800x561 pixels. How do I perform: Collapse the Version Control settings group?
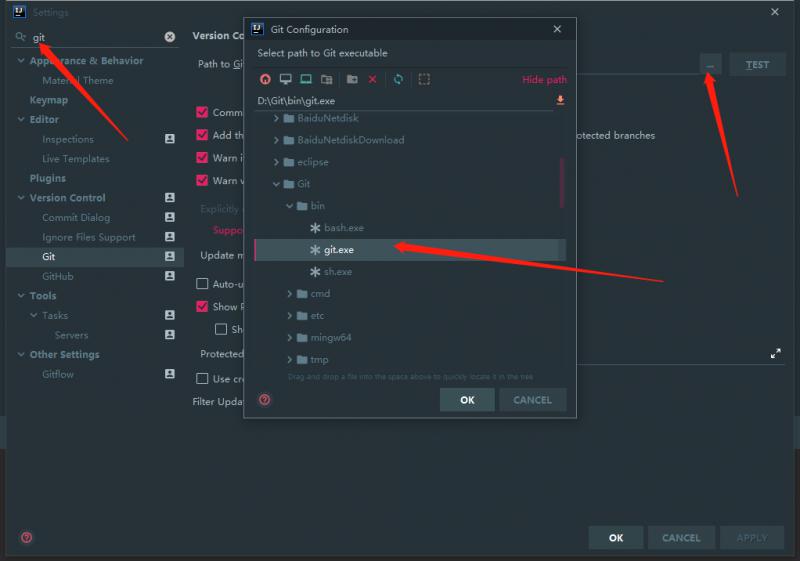coord(21,197)
